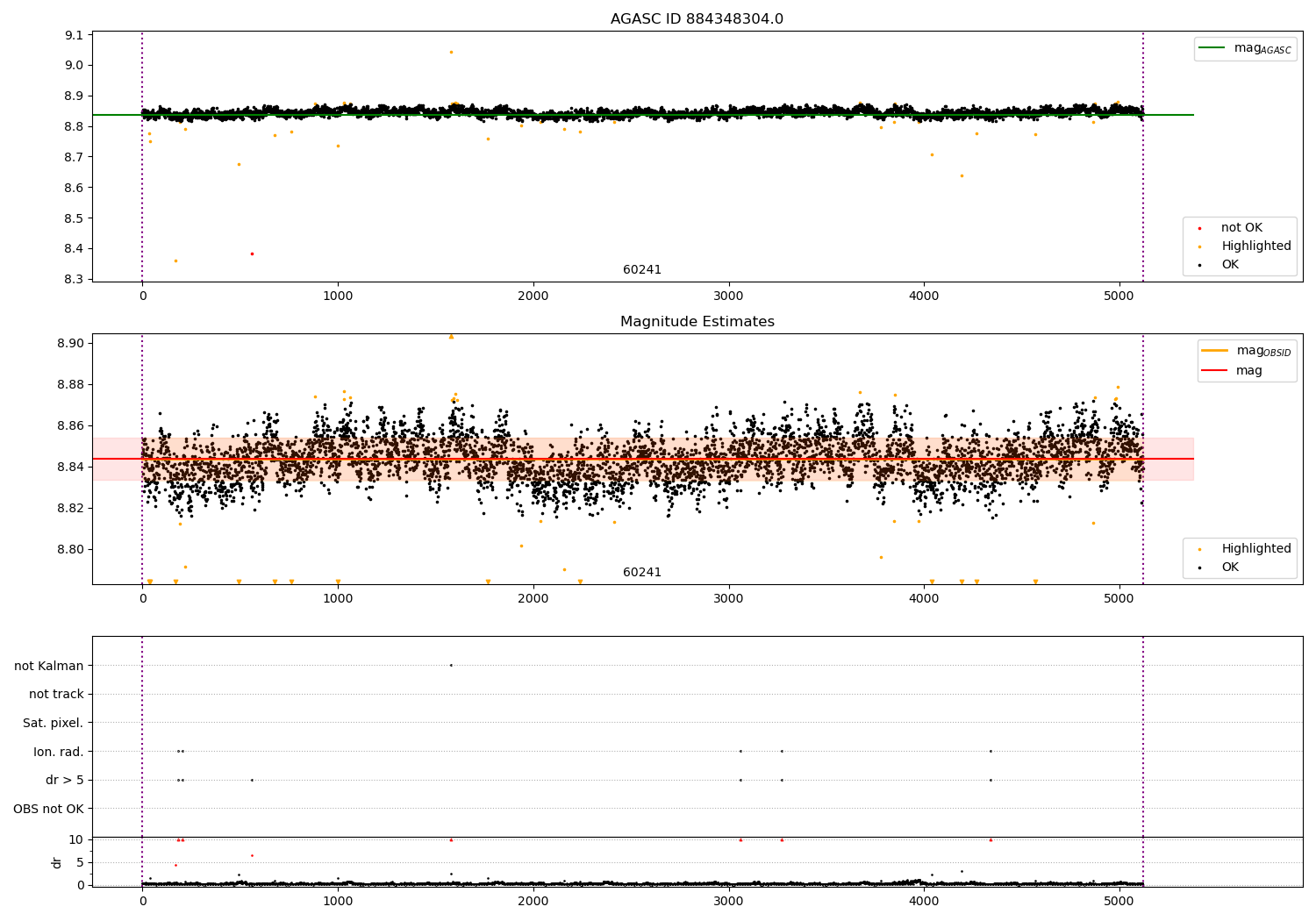The image size is (1316, 921).
Task: Click the "OBS not OK" axis label
Action: 49,809
